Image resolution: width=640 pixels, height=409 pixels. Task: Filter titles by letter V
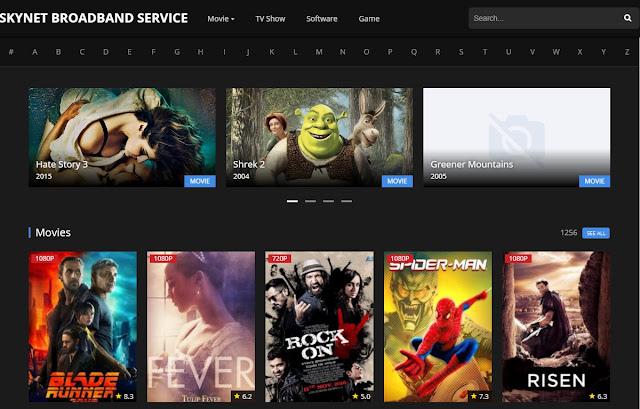(x=532, y=52)
